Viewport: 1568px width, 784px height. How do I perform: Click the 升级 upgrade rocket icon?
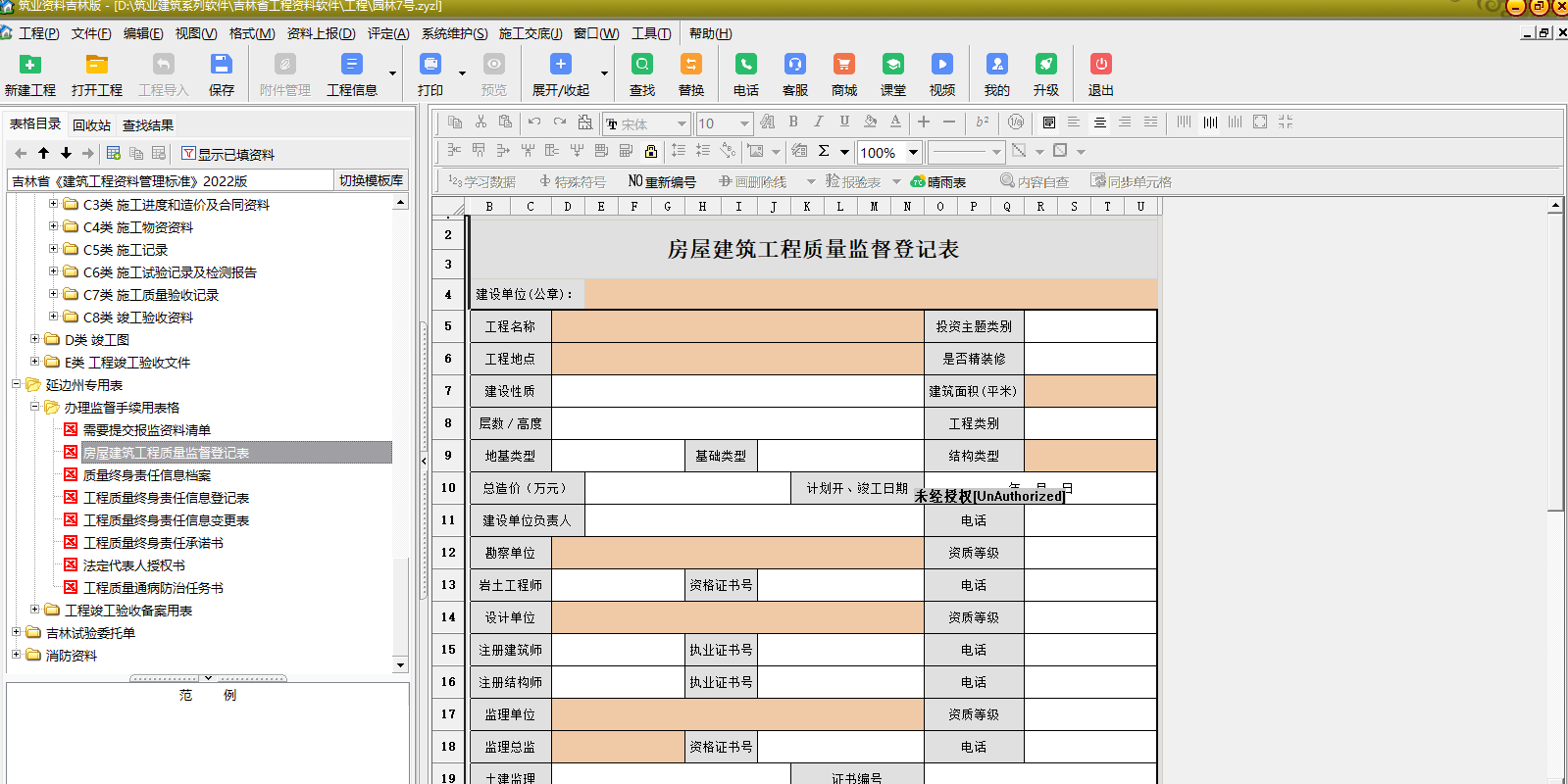click(1045, 65)
